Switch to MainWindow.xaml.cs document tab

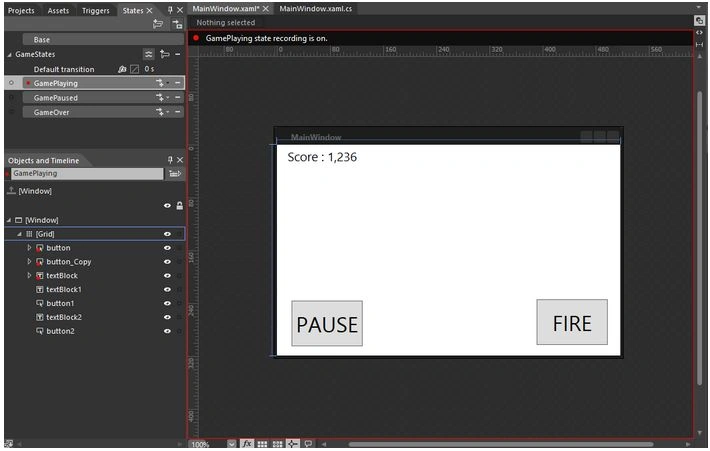pyautogui.click(x=316, y=9)
